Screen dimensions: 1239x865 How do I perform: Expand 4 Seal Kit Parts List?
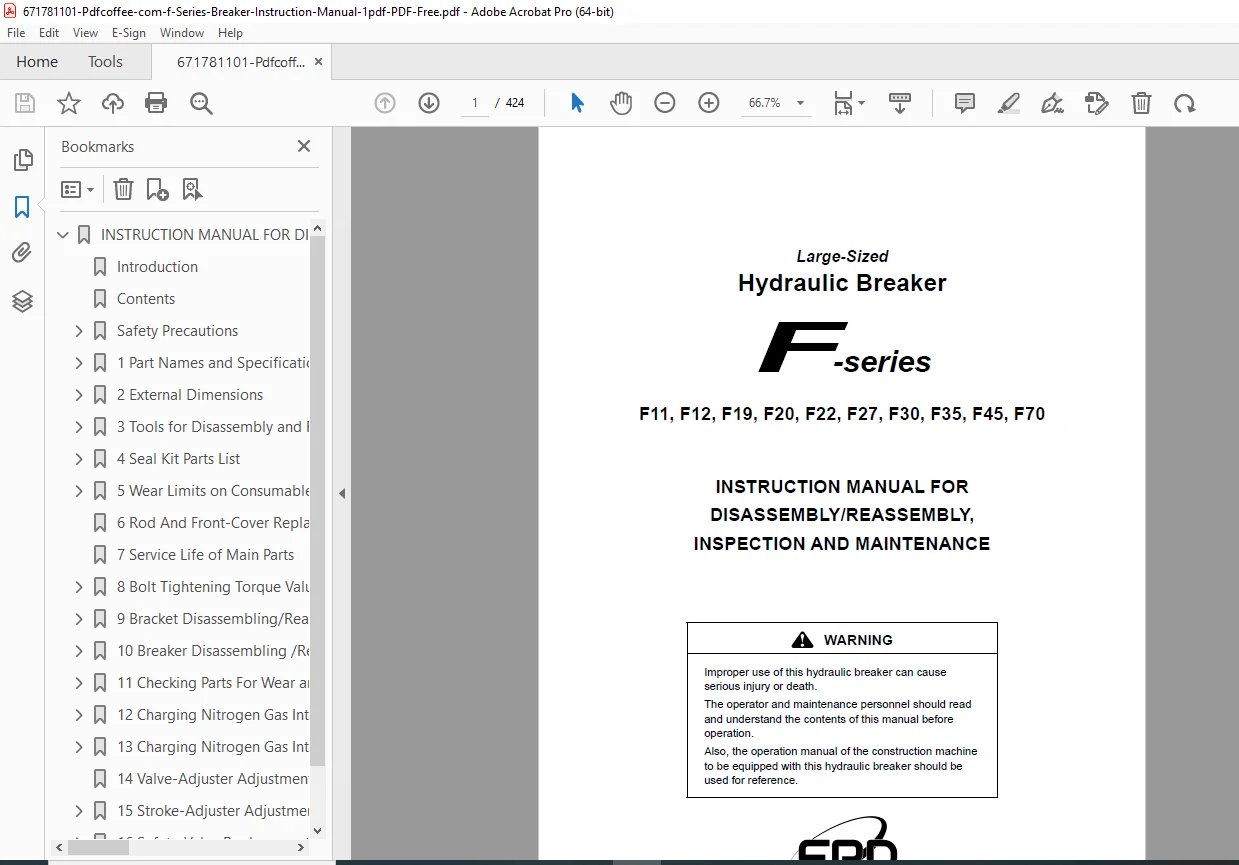pos(79,459)
